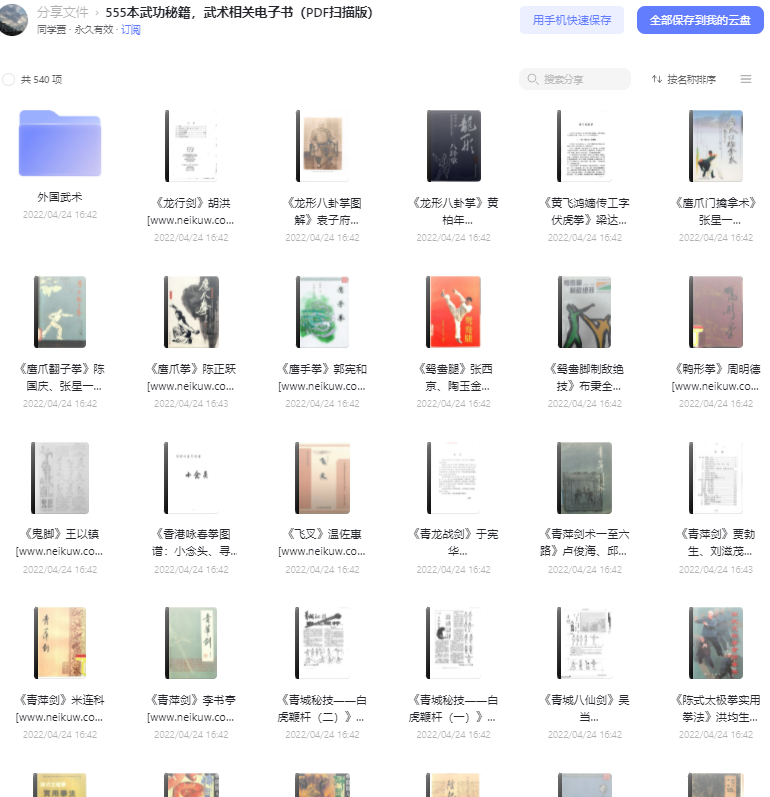Click the magnifier icon in the search box
770x797 pixels.
click(x=532, y=79)
